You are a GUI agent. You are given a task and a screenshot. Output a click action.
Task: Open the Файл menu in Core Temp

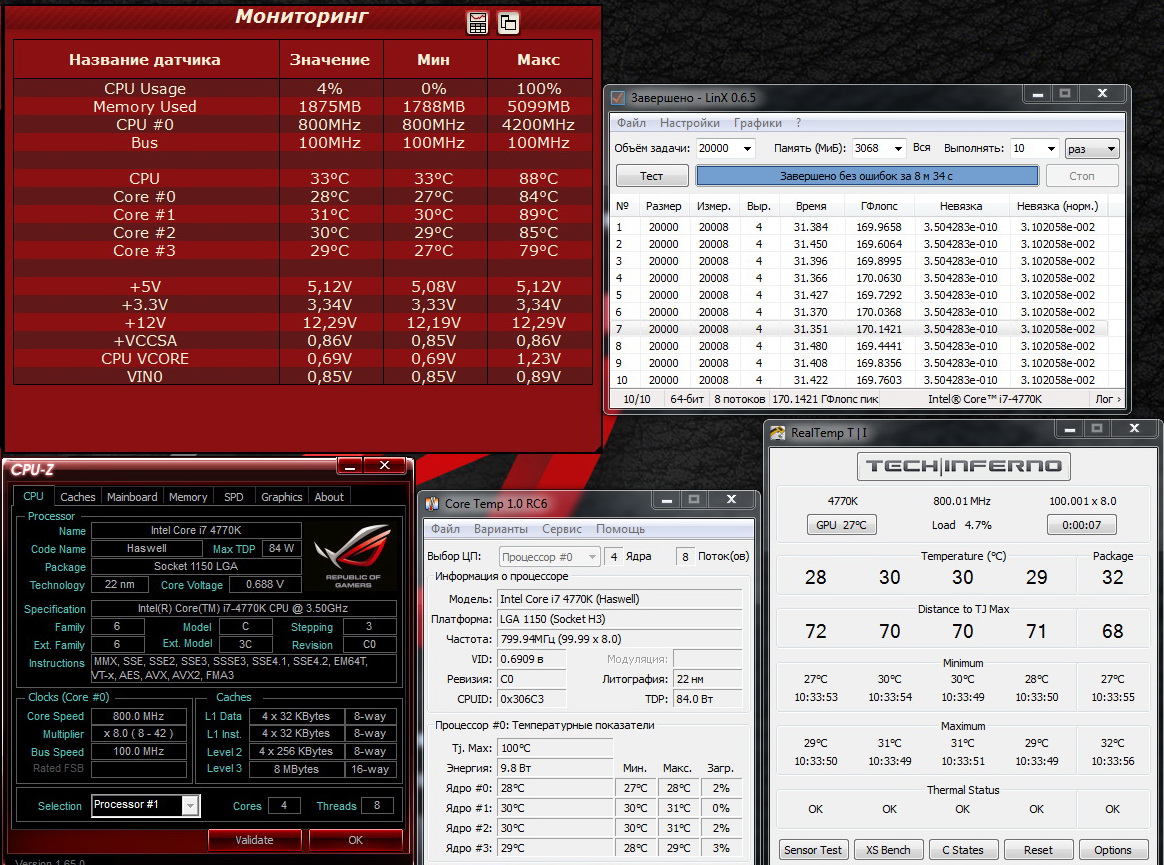445,529
